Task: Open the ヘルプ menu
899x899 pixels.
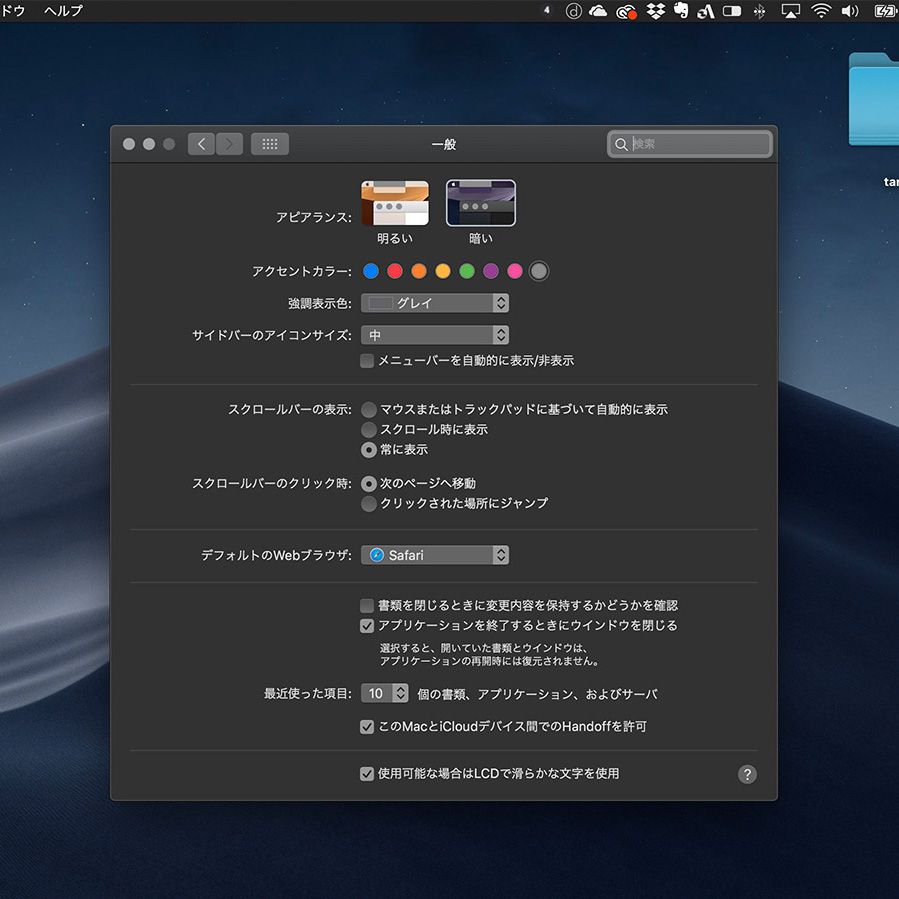Action: (x=64, y=11)
